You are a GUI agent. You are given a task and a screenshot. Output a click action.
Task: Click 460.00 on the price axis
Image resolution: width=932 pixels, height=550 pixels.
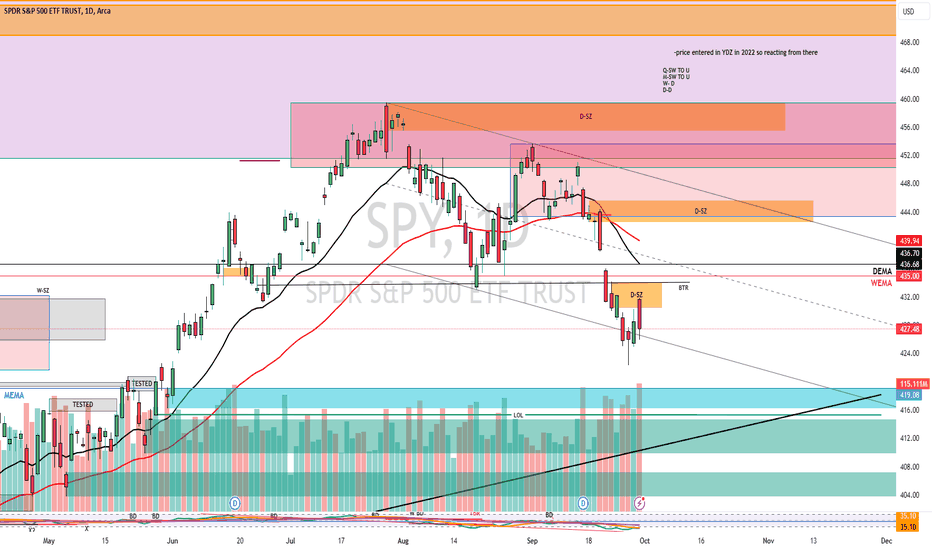[x=909, y=99]
